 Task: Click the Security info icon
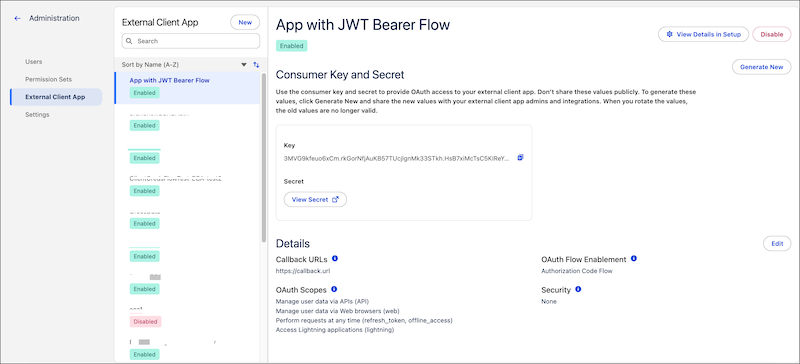click(x=578, y=289)
